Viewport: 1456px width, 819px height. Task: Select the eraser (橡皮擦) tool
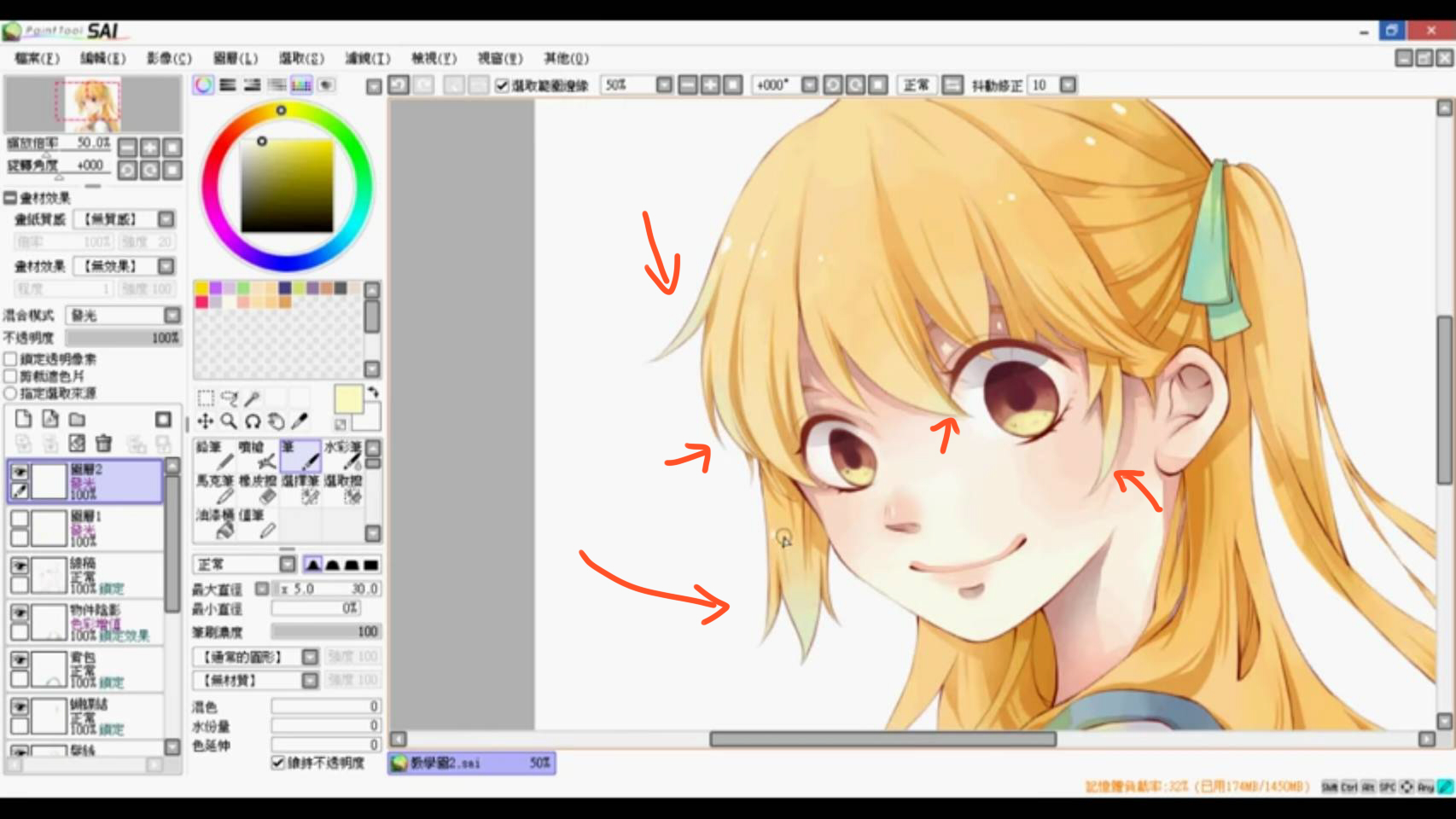(x=258, y=489)
